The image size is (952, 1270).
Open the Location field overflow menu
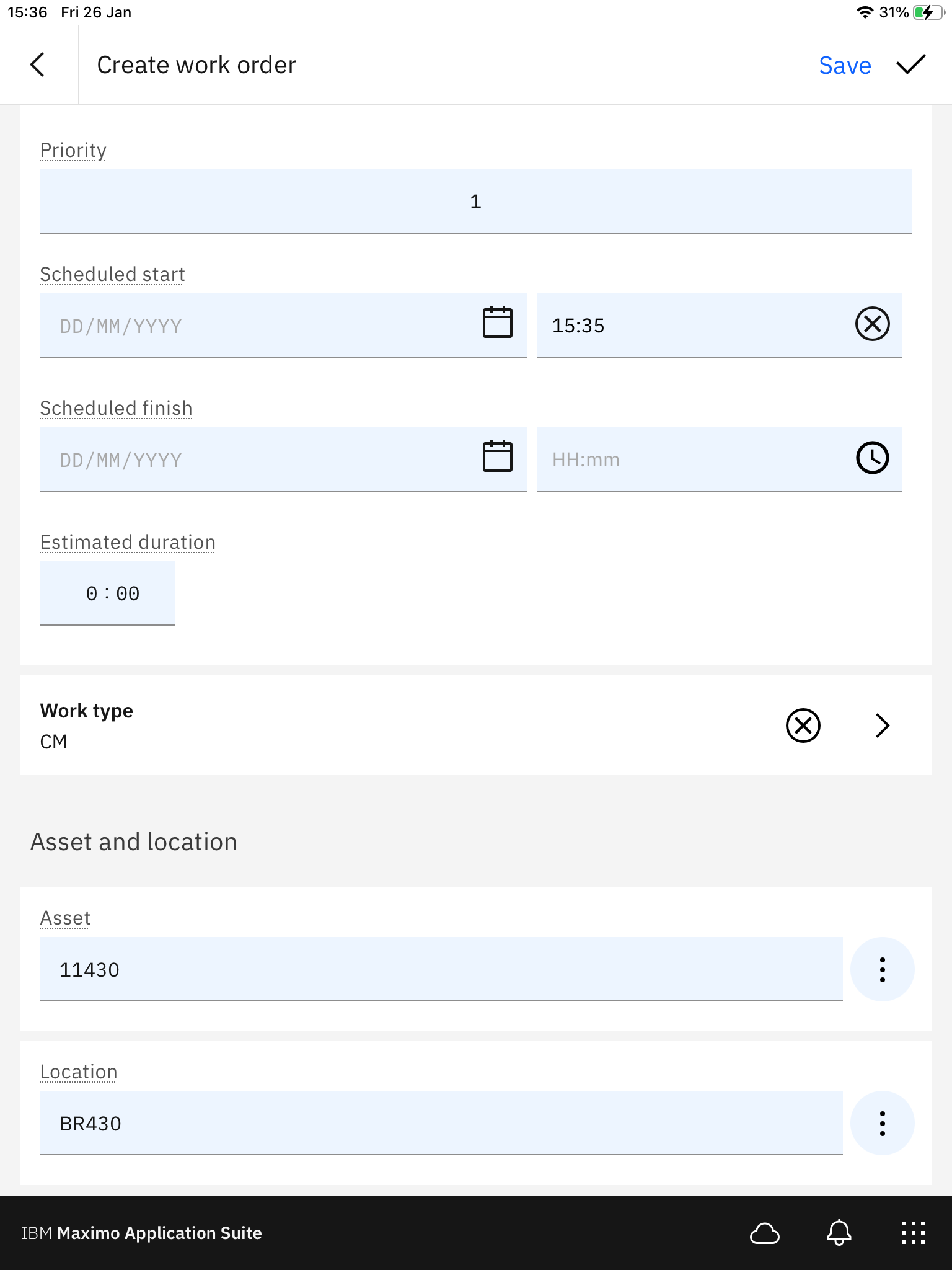(882, 1123)
